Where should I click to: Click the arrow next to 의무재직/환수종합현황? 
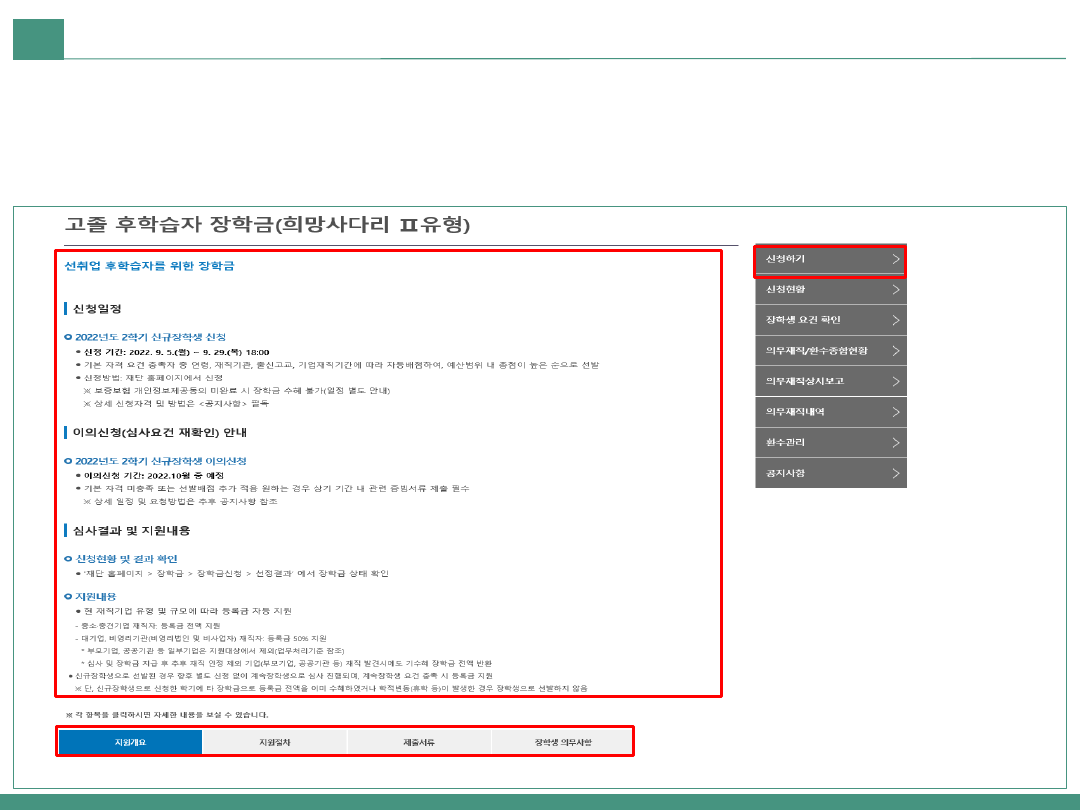point(896,351)
